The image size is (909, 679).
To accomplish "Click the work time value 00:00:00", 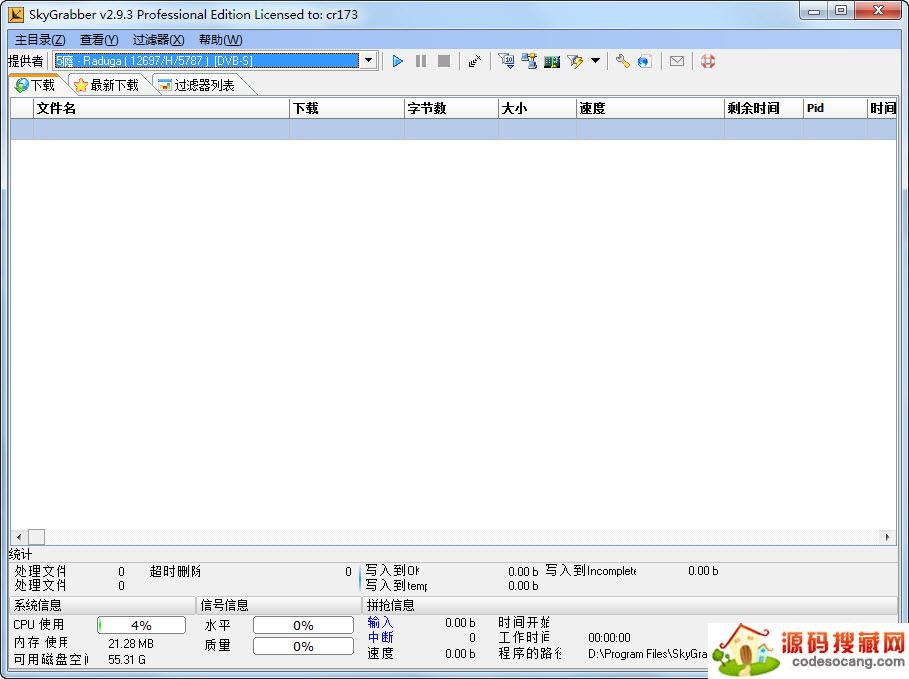I will [x=609, y=638].
